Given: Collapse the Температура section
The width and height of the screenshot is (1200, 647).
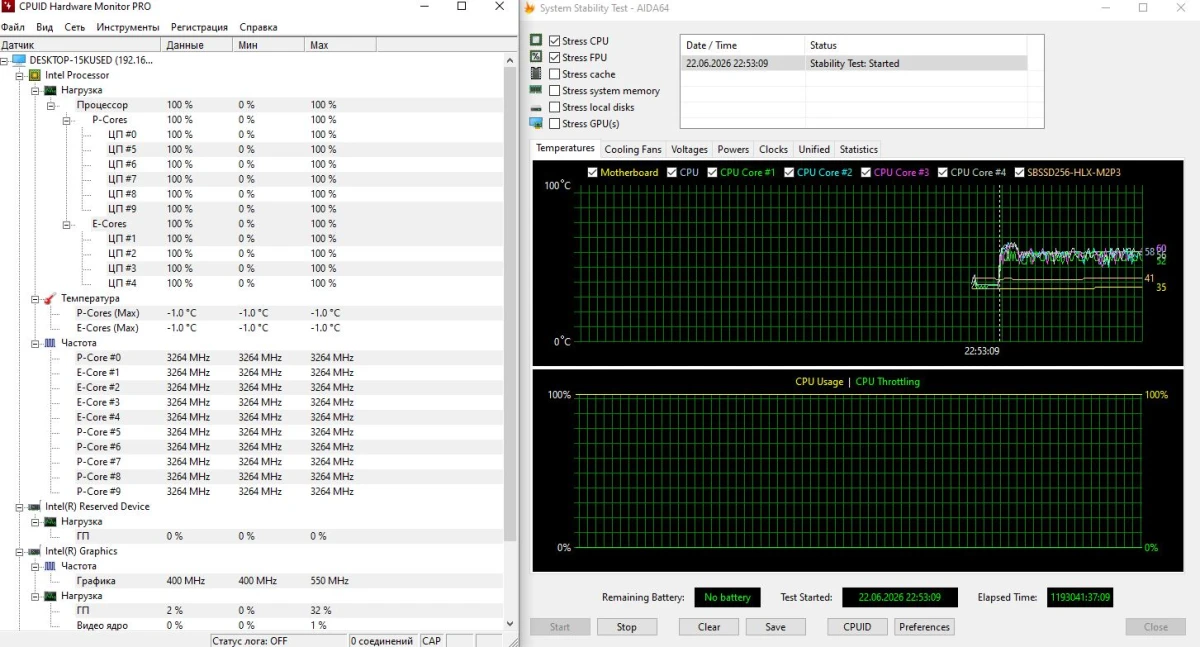Looking at the screenshot, I should coord(35,298).
